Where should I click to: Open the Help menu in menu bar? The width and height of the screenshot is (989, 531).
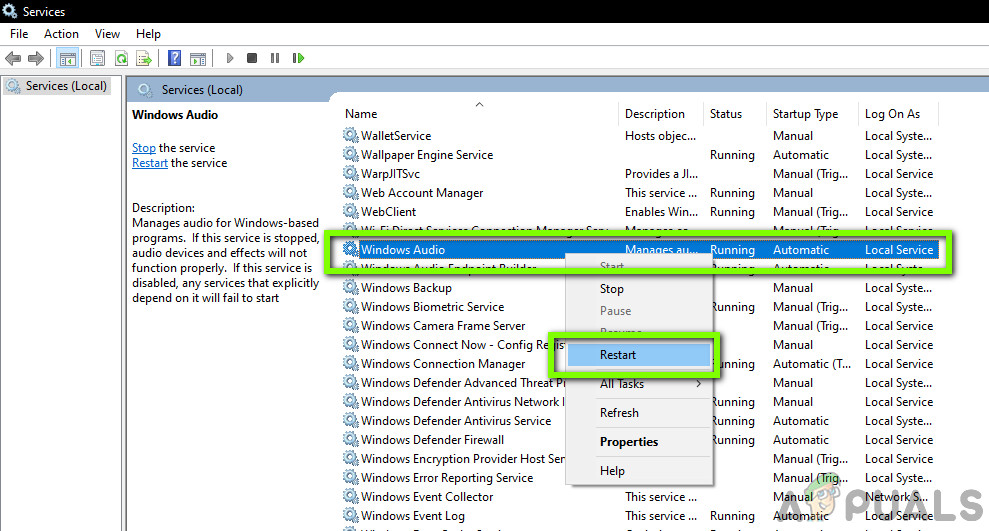click(148, 34)
